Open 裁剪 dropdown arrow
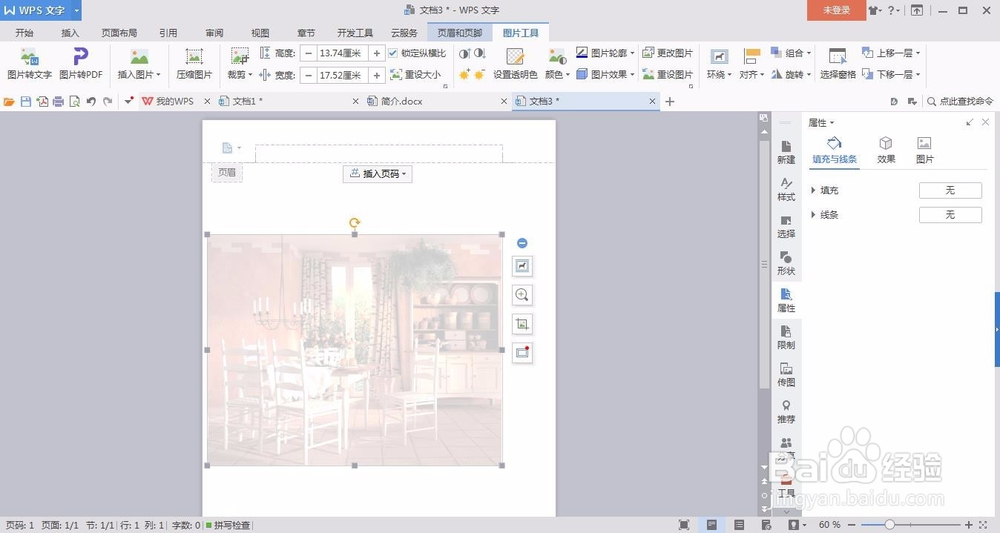Viewport: 1000px width, 533px height. pos(250,75)
